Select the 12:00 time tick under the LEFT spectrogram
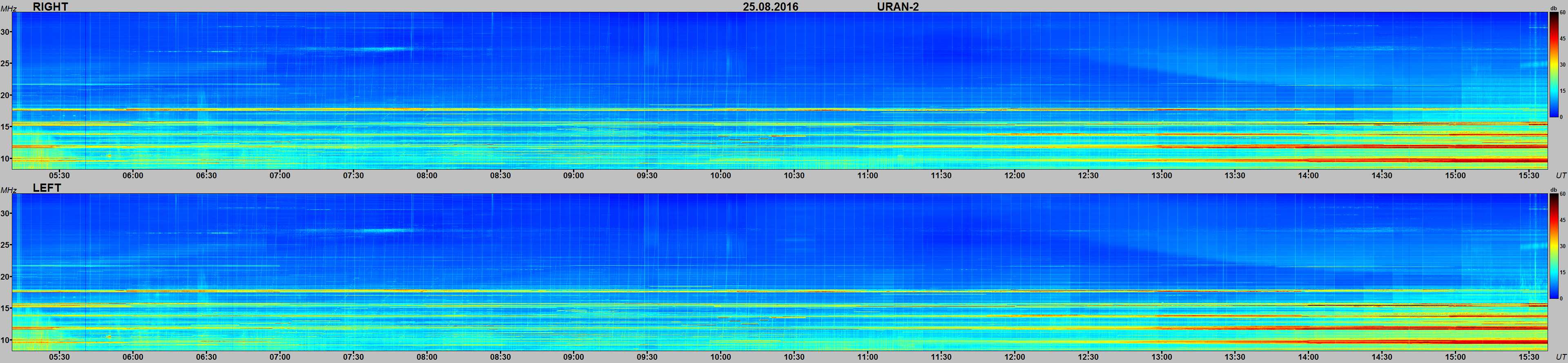The image size is (1568, 363). (1015, 357)
